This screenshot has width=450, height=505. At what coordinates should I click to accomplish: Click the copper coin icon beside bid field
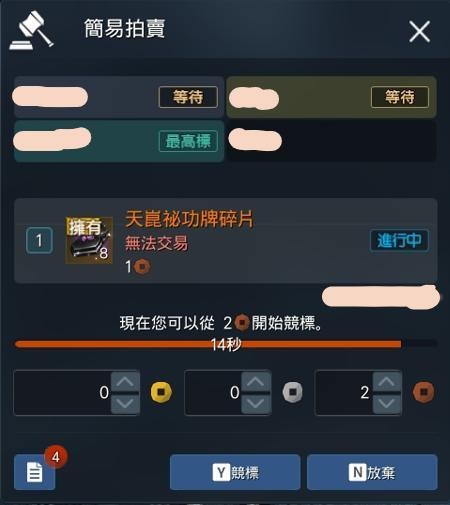click(x=423, y=392)
